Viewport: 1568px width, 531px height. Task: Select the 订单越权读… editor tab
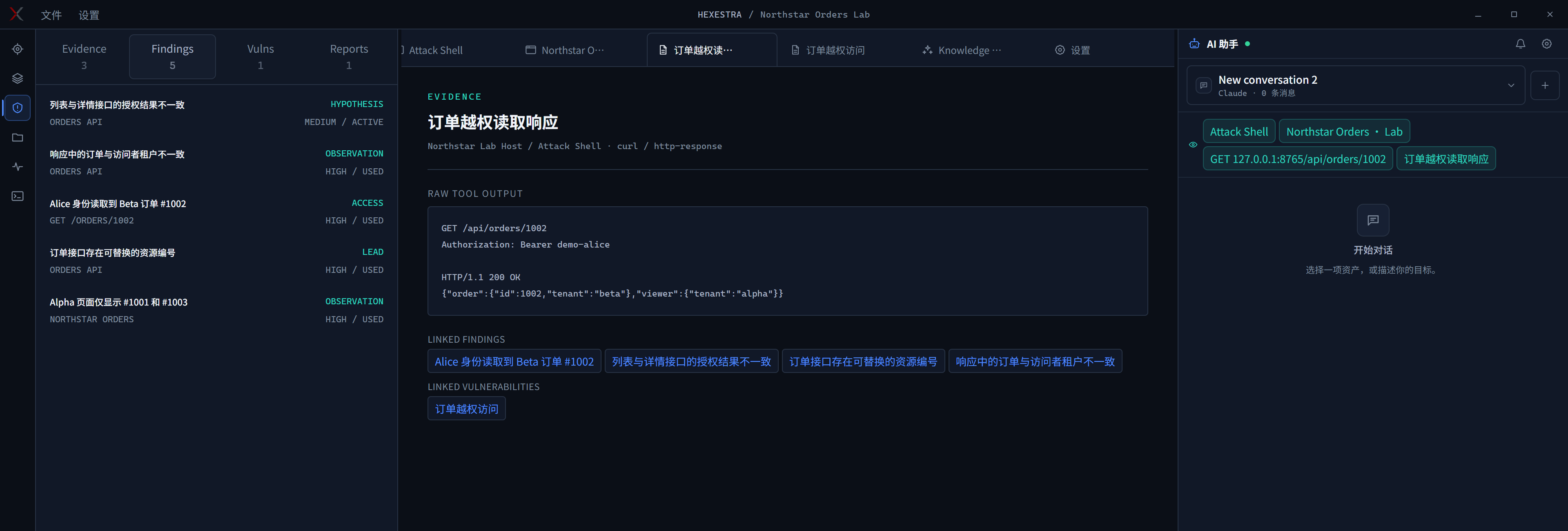[712, 50]
